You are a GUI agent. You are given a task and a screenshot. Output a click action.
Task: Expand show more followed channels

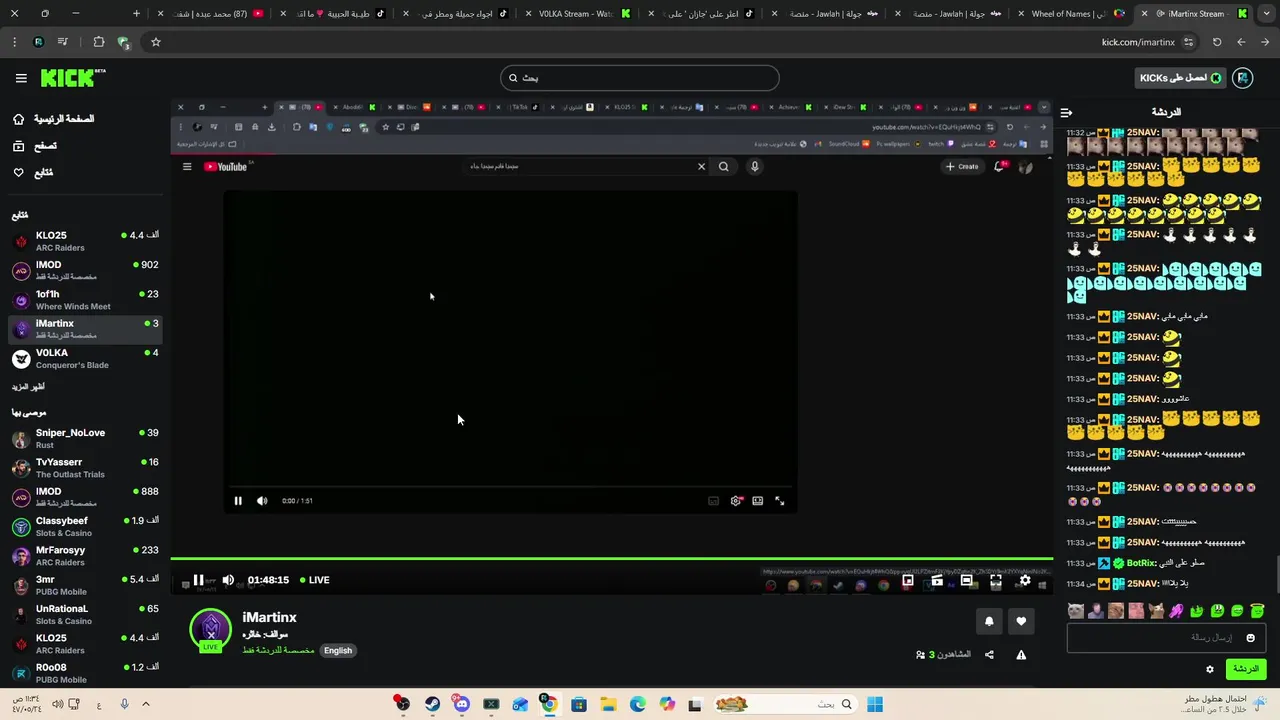pos(28,386)
